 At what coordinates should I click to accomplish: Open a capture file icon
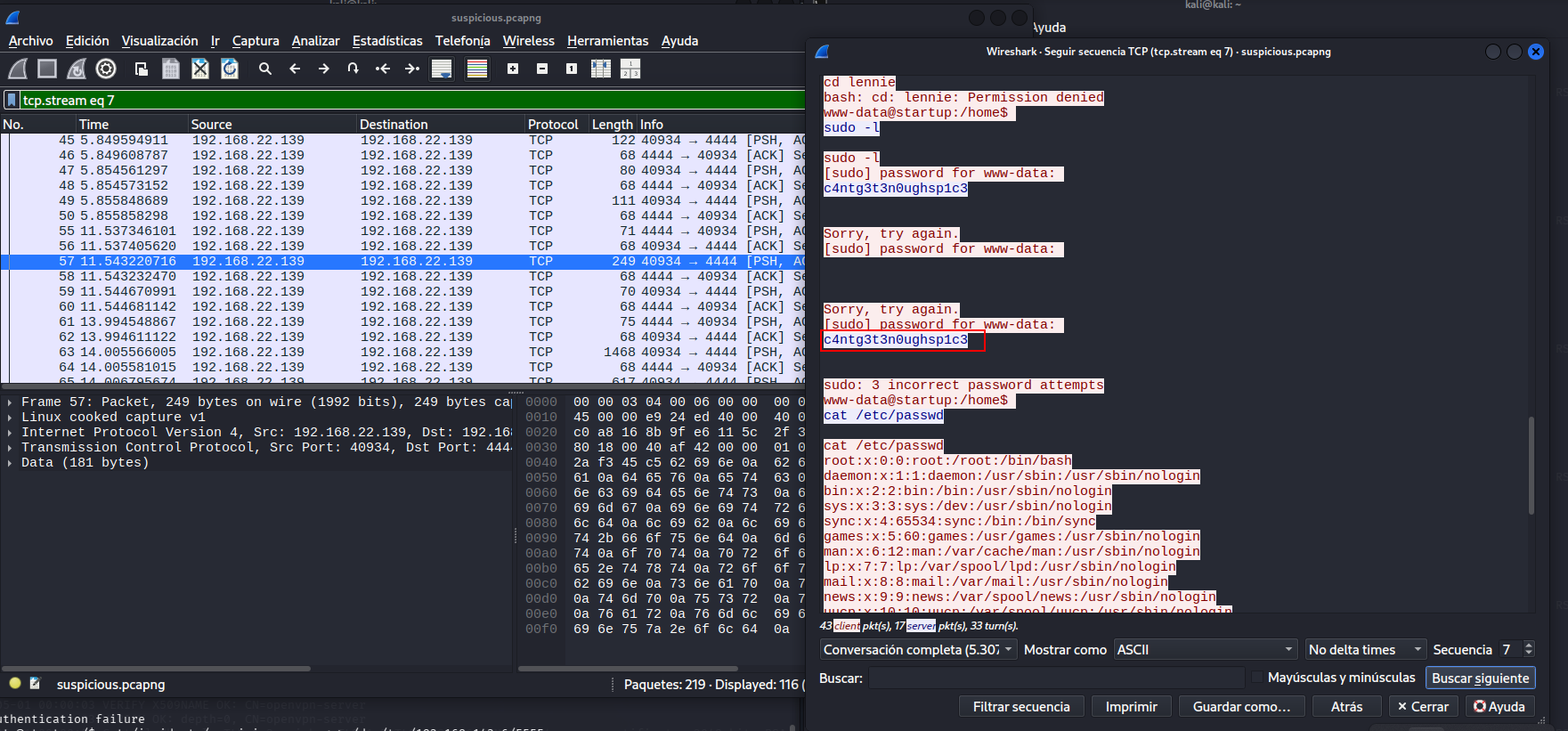[x=141, y=69]
